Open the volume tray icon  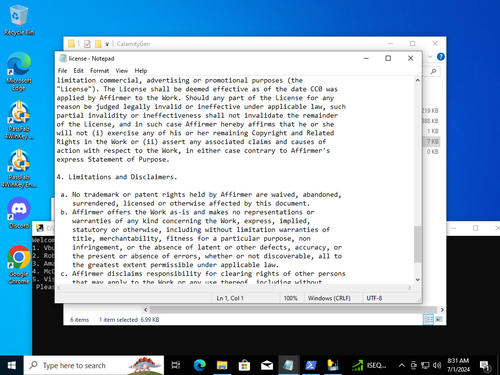pos(437,366)
